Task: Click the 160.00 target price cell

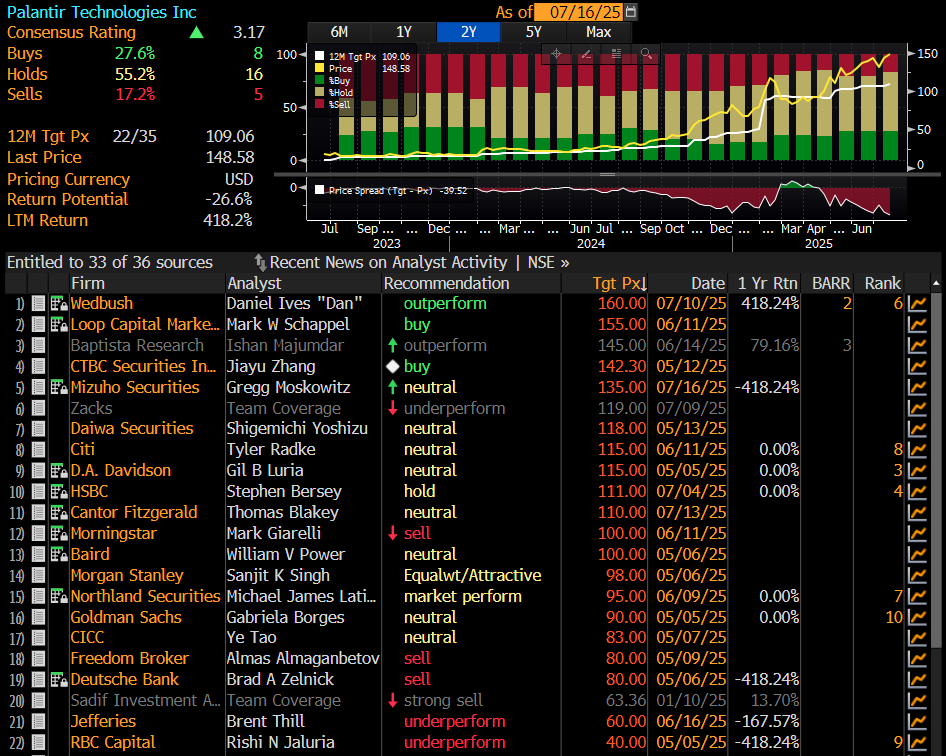Action: (x=621, y=303)
